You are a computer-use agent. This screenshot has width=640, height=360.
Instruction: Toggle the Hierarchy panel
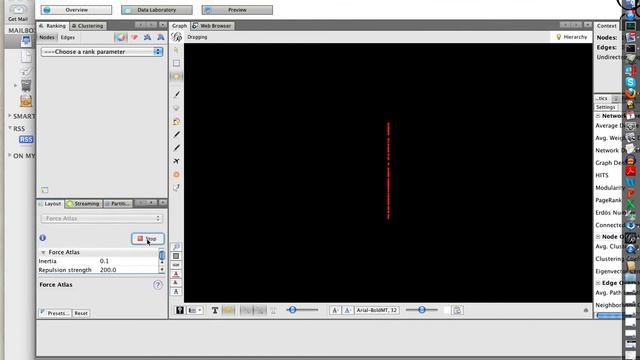click(571, 37)
